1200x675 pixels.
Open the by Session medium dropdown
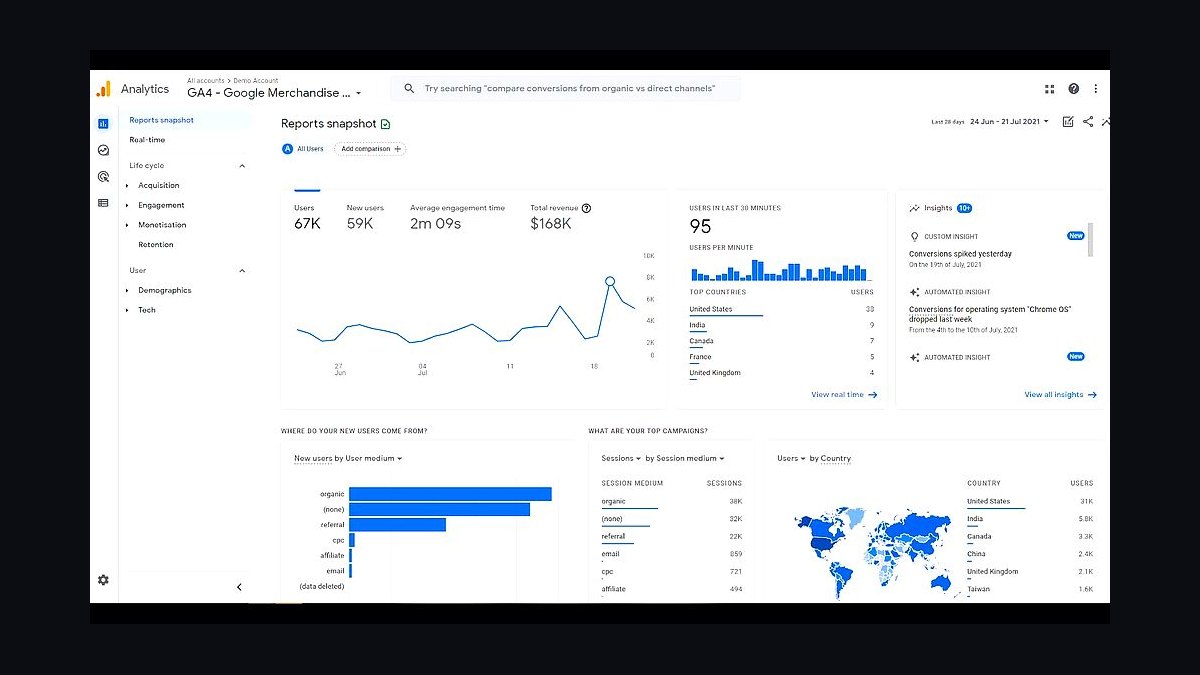click(x=685, y=459)
